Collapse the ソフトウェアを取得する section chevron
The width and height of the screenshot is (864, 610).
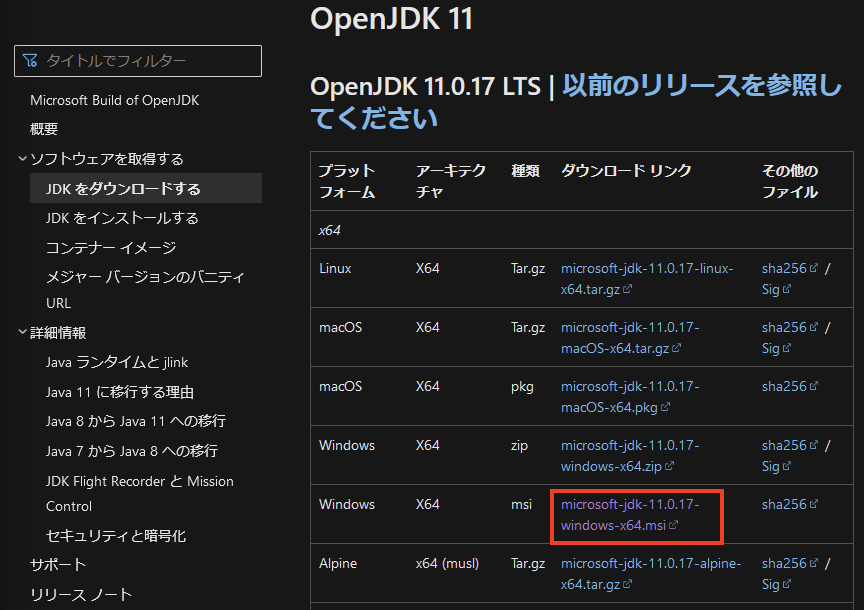(x=22, y=159)
